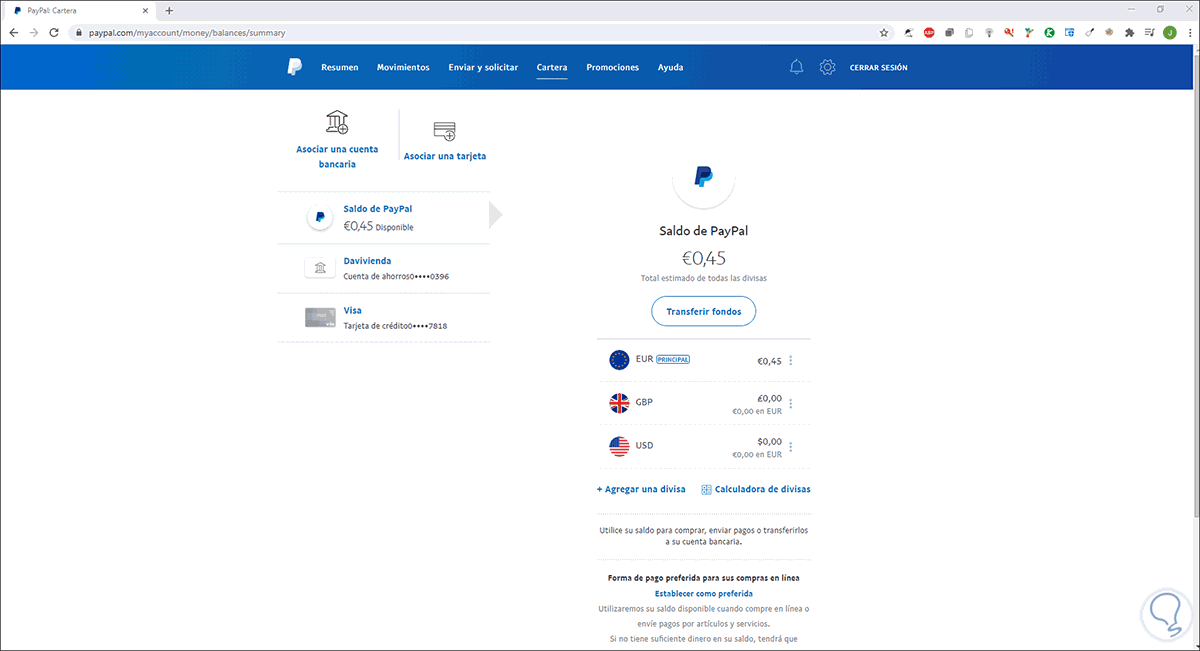Select the Visa credit card entry

[384, 318]
